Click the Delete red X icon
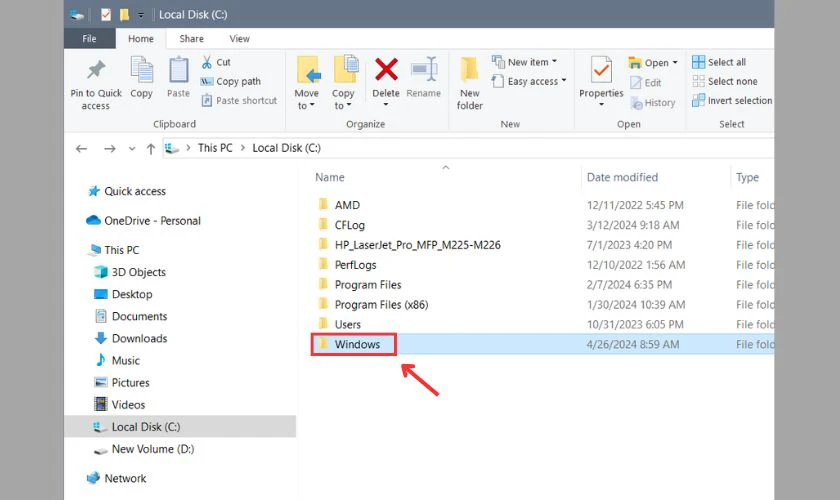The width and height of the screenshot is (840, 500). pos(386,69)
